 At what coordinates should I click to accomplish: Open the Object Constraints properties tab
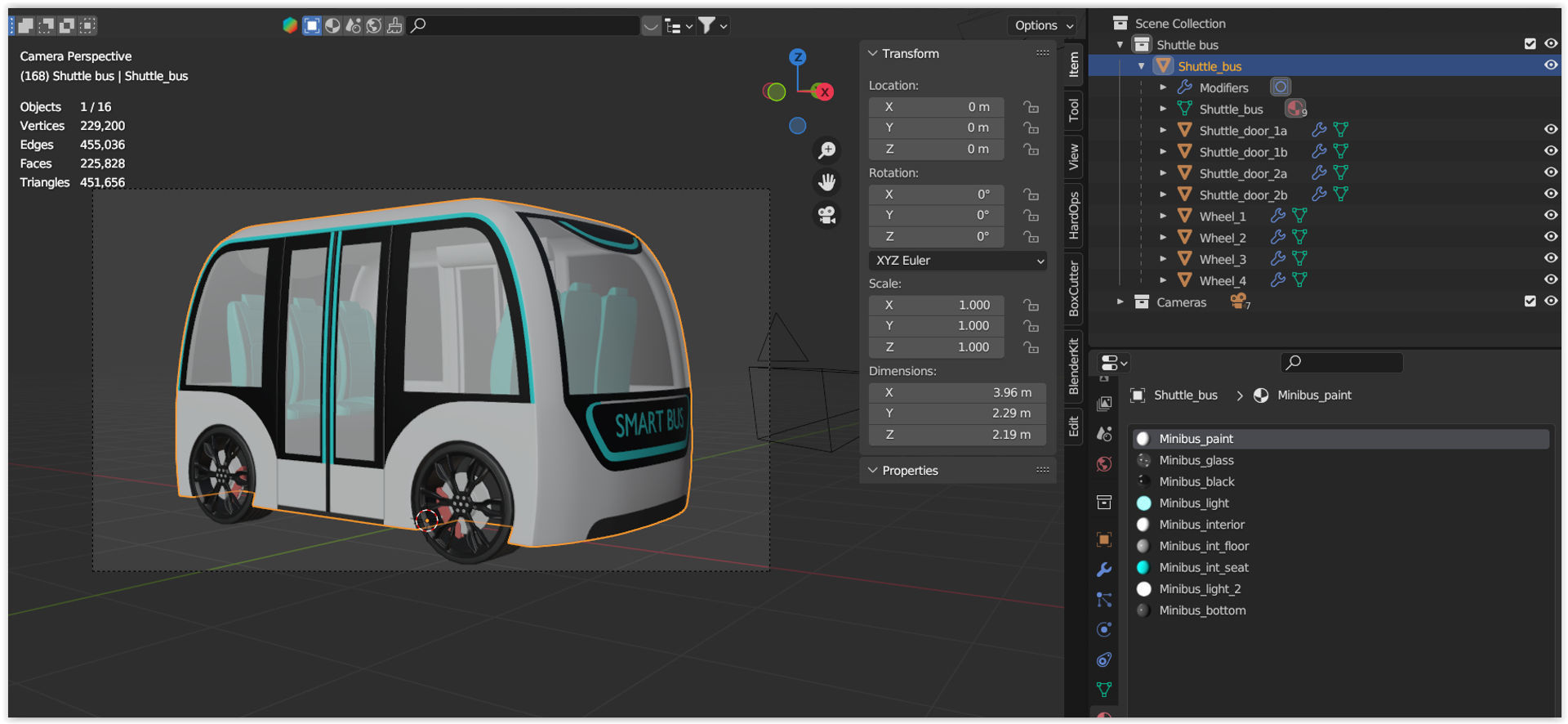click(1104, 660)
